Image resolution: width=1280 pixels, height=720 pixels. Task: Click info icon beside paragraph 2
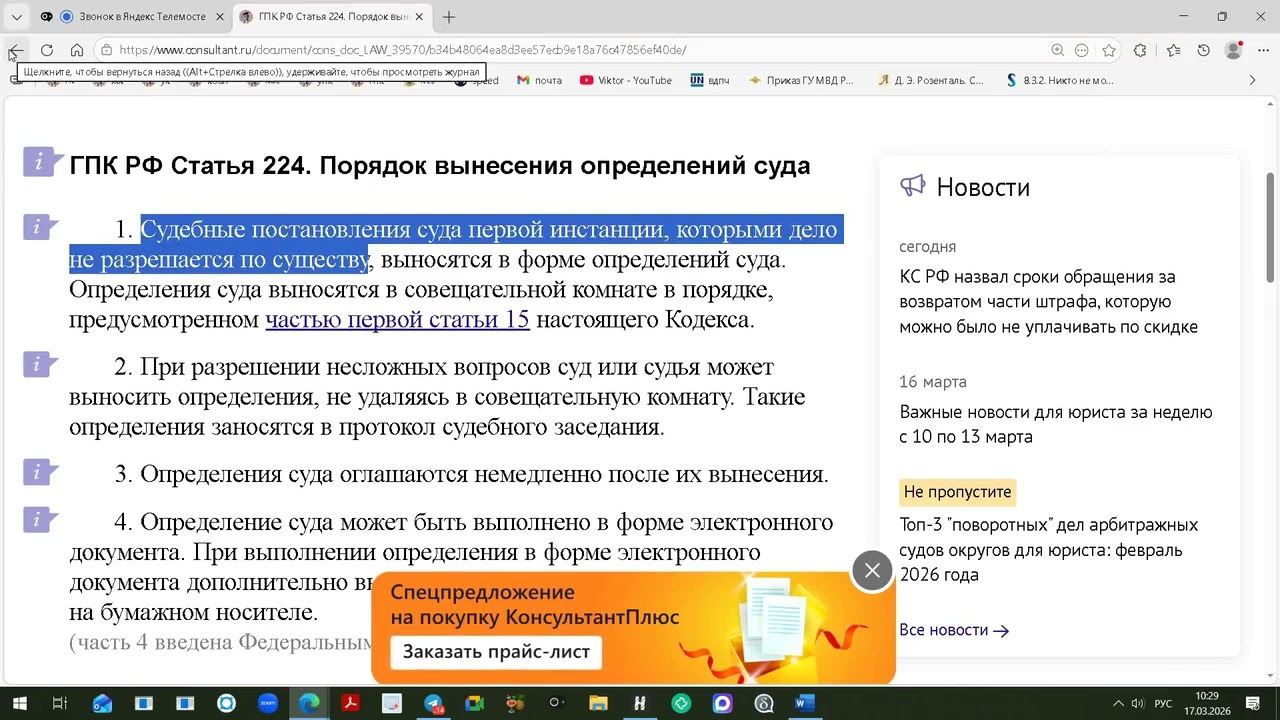click(40, 364)
